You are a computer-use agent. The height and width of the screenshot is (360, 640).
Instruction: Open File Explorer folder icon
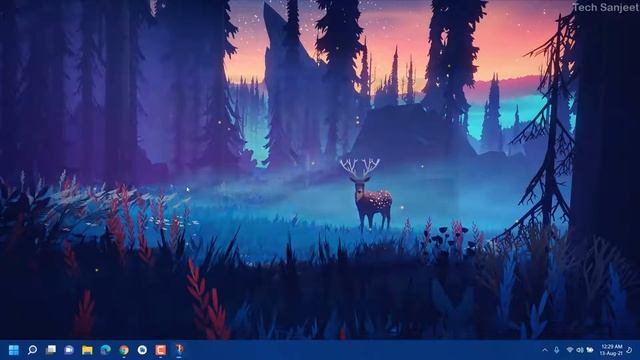point(87,350)
